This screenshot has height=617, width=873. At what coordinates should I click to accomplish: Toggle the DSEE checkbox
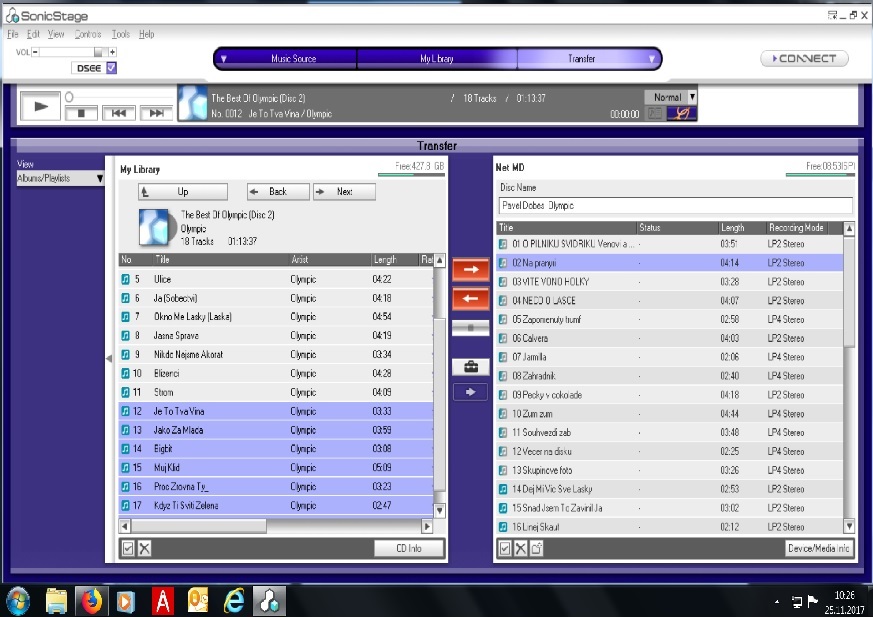pyautogui.click(x=111, y=68)
